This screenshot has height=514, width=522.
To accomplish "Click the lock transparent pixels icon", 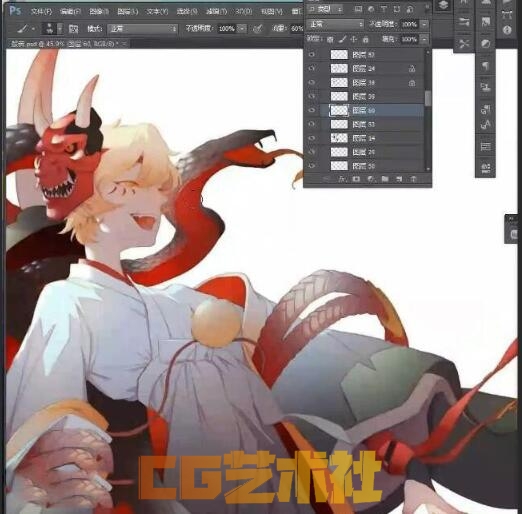I will (330, 40).
